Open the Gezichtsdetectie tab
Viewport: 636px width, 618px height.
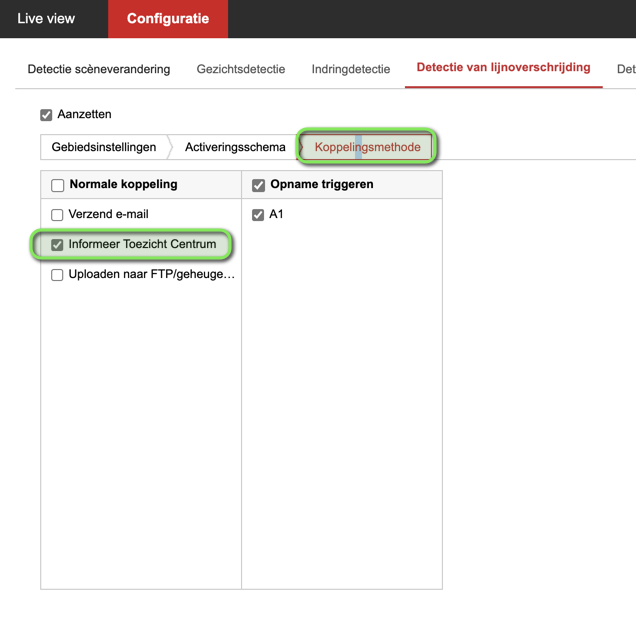point(241,69)
